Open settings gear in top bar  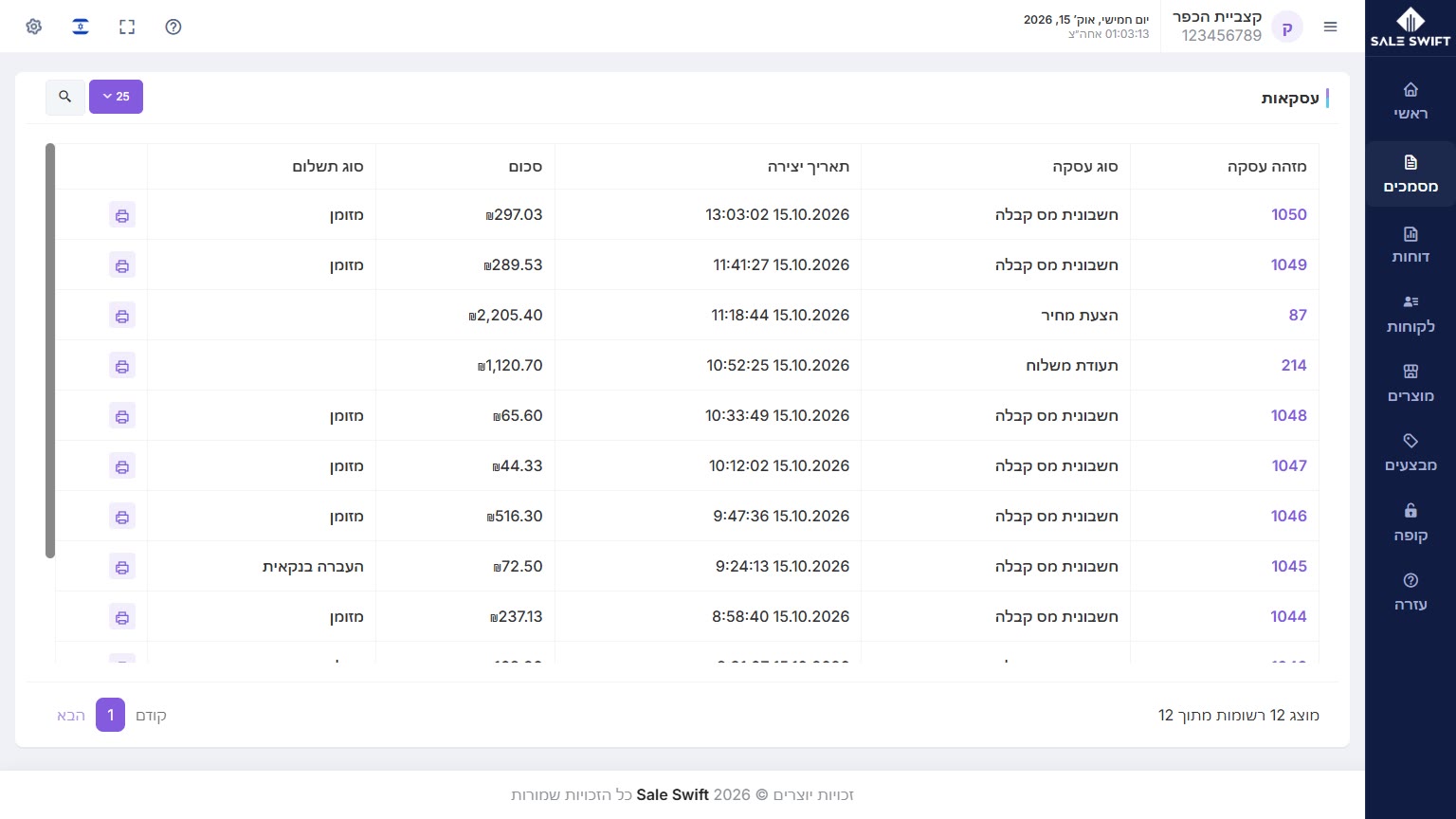click(x=34, y=27)
